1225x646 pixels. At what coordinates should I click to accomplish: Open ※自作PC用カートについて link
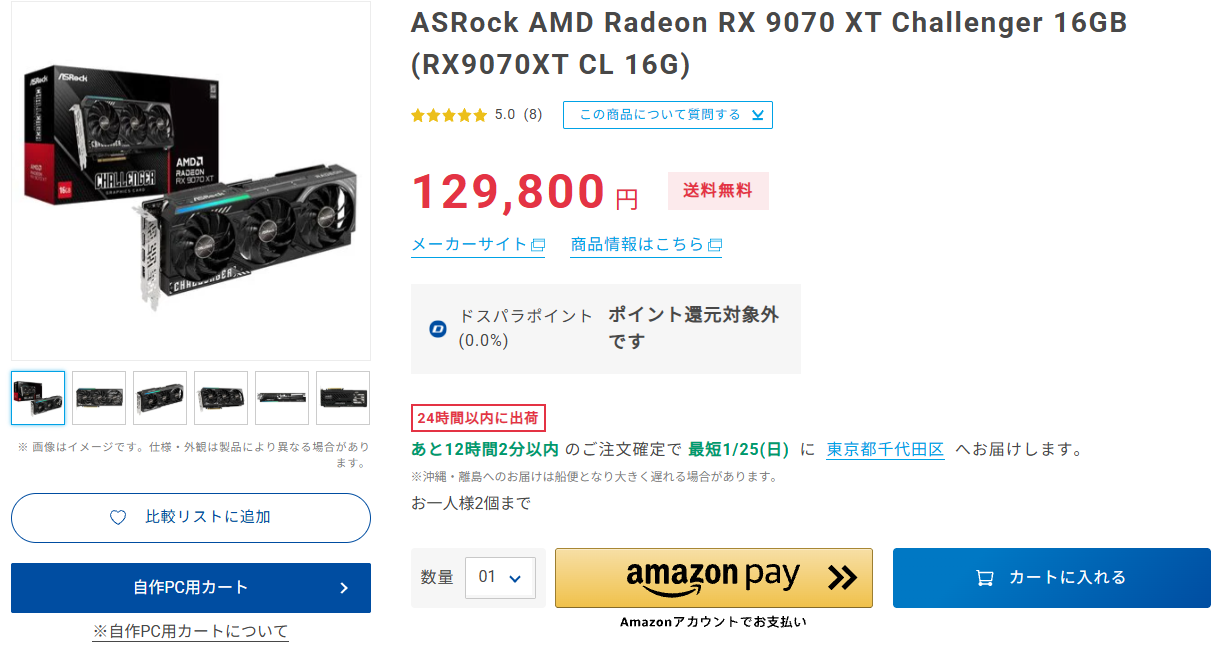click(x=190, y=631)
